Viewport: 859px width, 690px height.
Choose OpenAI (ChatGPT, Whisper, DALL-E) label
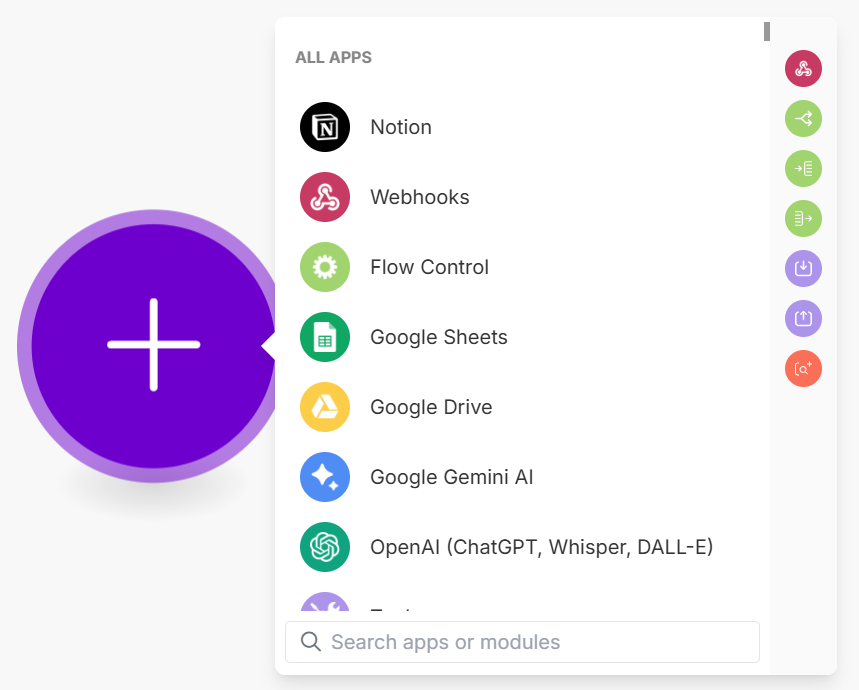click(x=542, y=547)
